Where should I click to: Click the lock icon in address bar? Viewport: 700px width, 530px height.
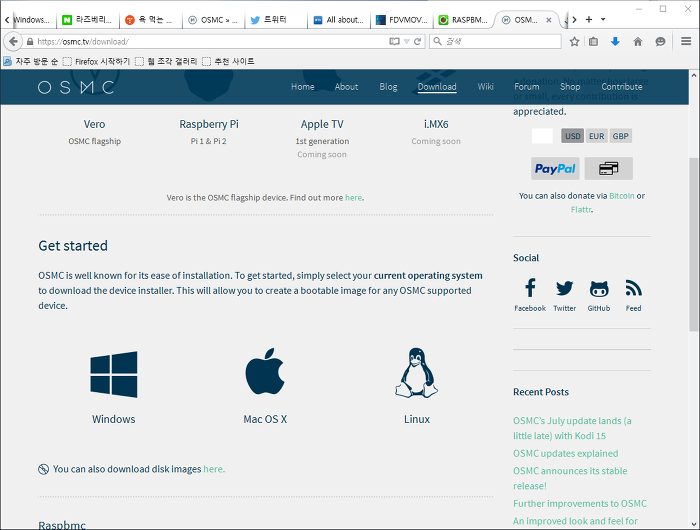(x=30, y=42)
